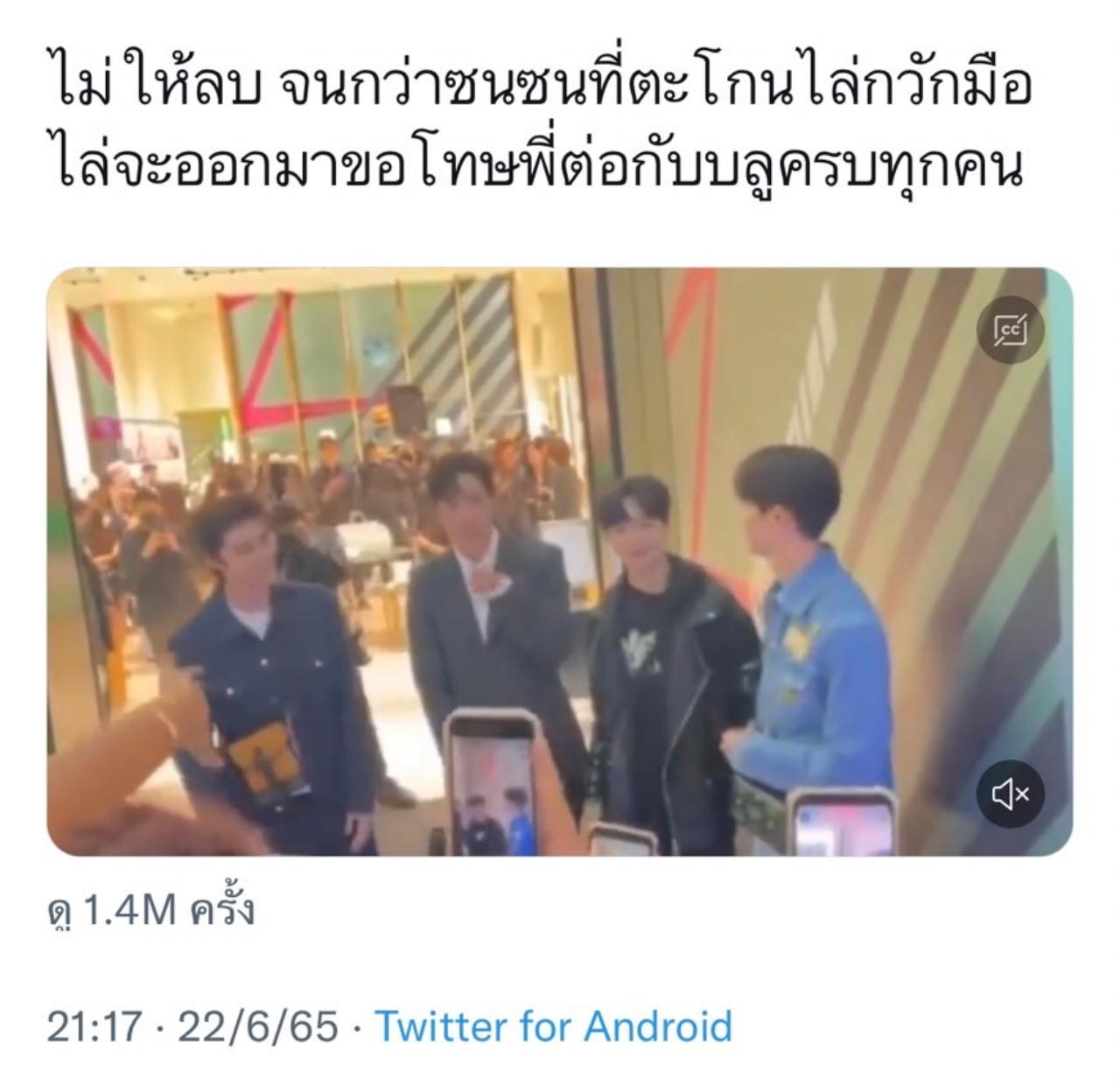Image resolution: width=1120 pixels, height=1085 pixels.
Task: Unmute the video with the speaker icon
Action: coord(1011,794)
